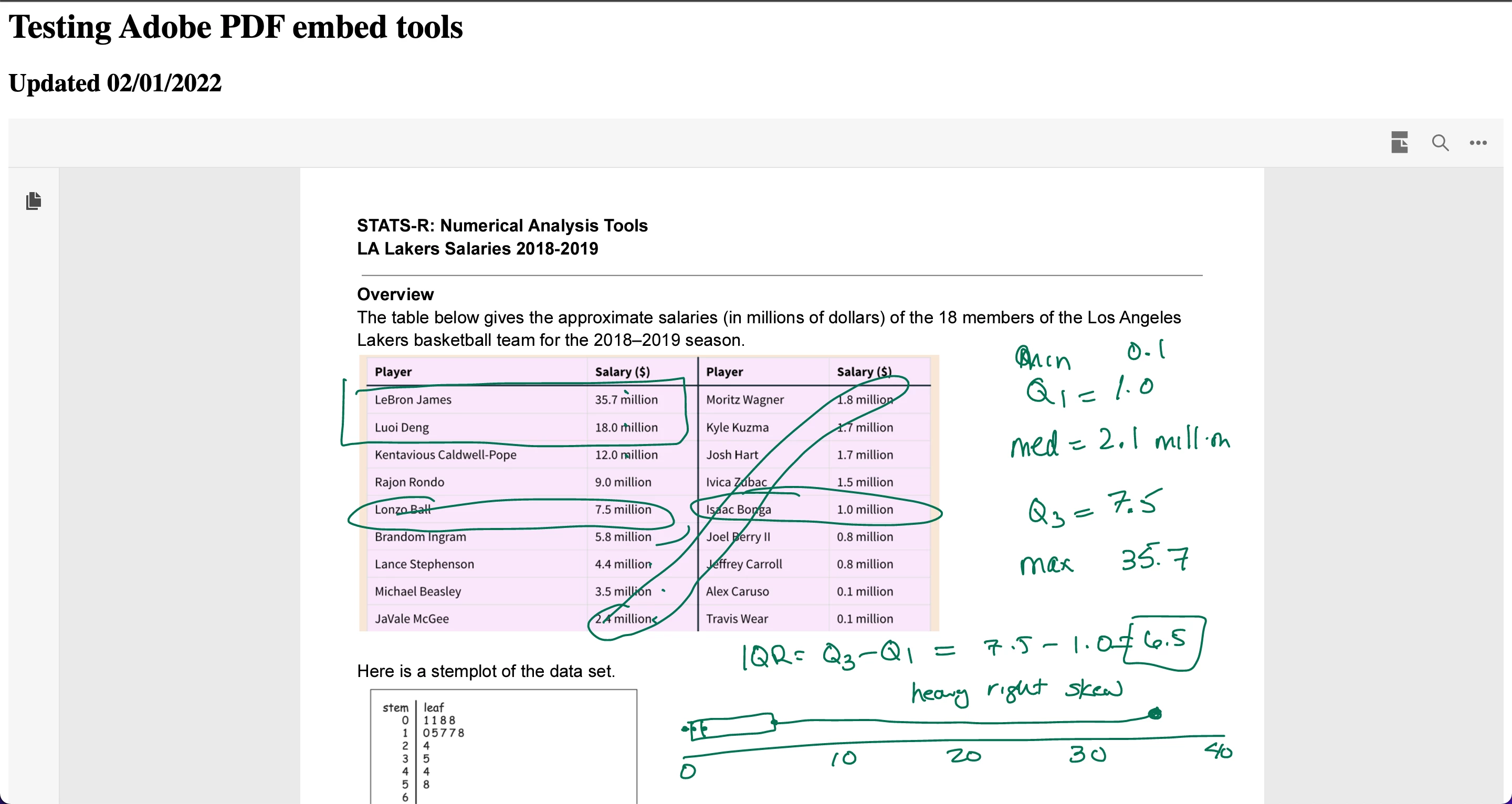Click the stemplot 'stem' label
Viewport: 1512px width, 804px height.
click(x=395, y=708)
